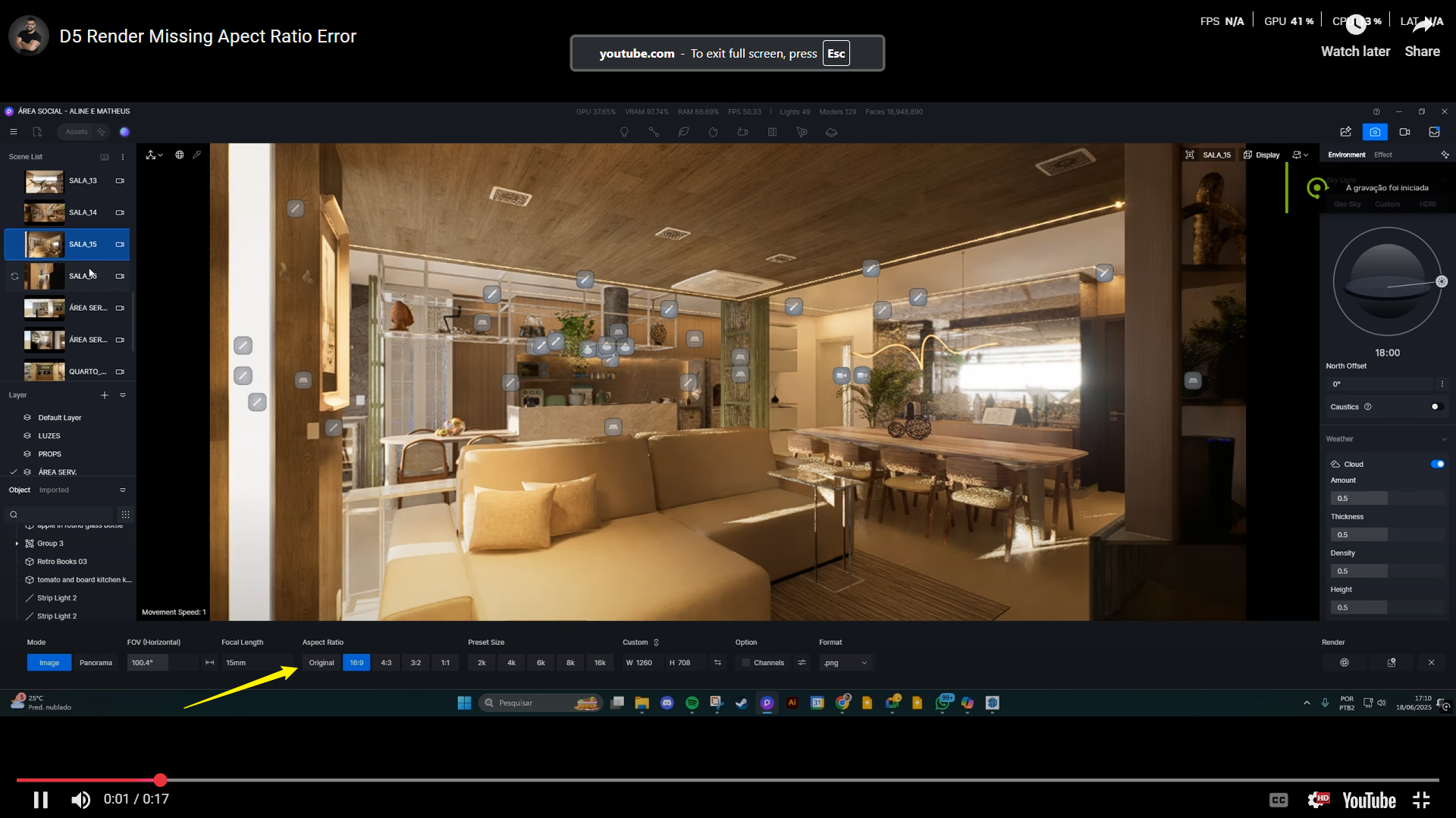Select 4k preset size

tap(511, 663)
